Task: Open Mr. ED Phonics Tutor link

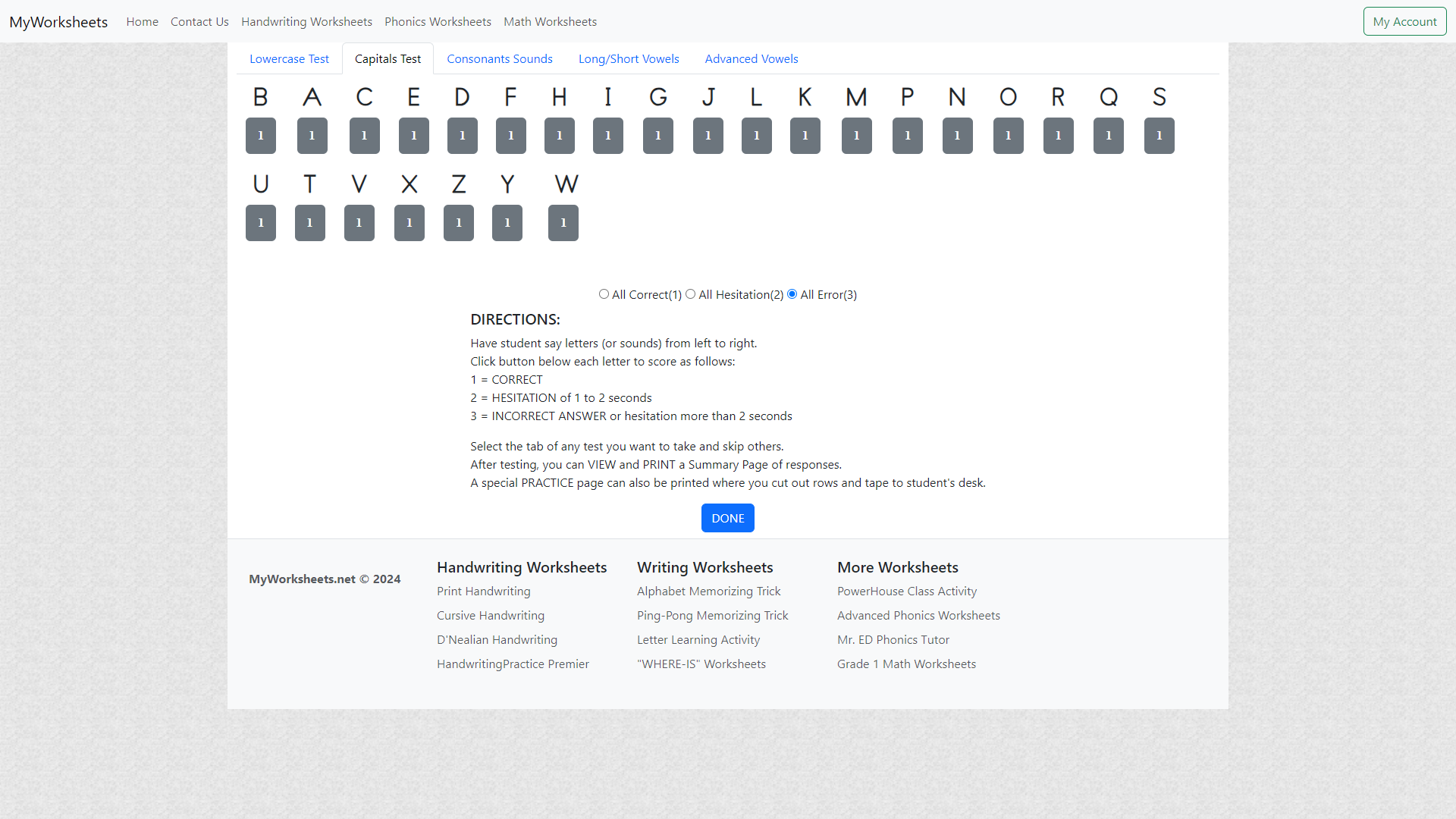Action: (893, 640)
